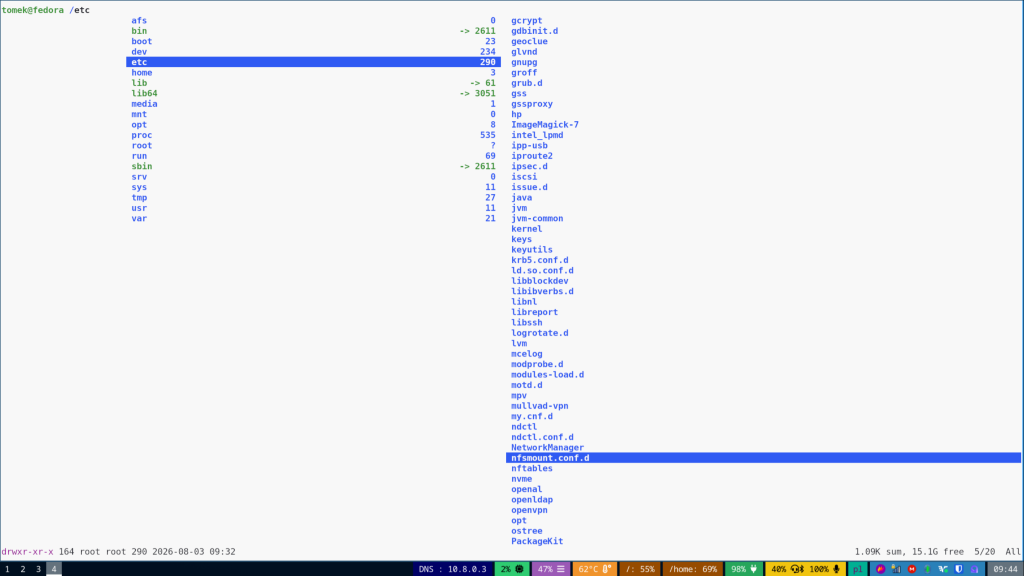Click the 40% headphone volume indicator
Image resolution: width=1024 pixels, height=576 pixels.
point(786,569)
